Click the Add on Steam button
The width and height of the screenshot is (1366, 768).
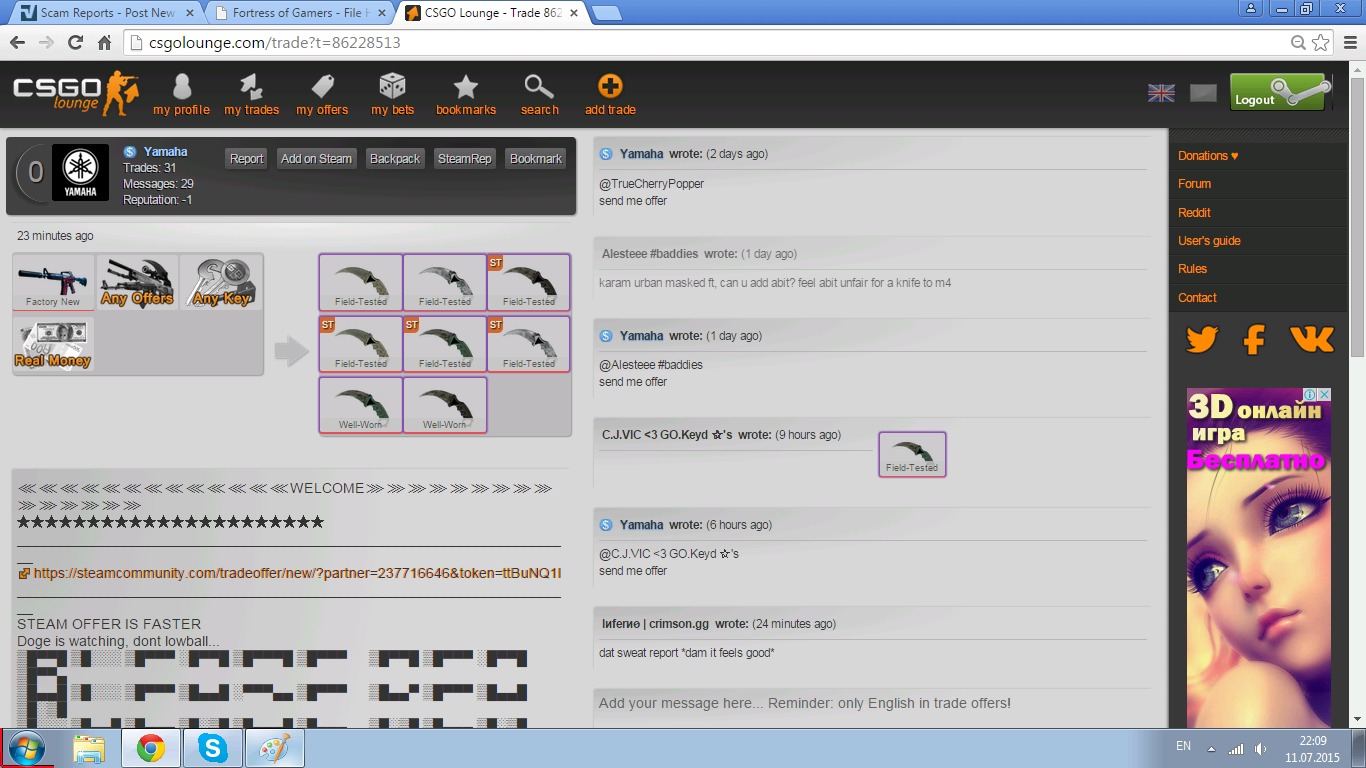[x=316, y=158]
